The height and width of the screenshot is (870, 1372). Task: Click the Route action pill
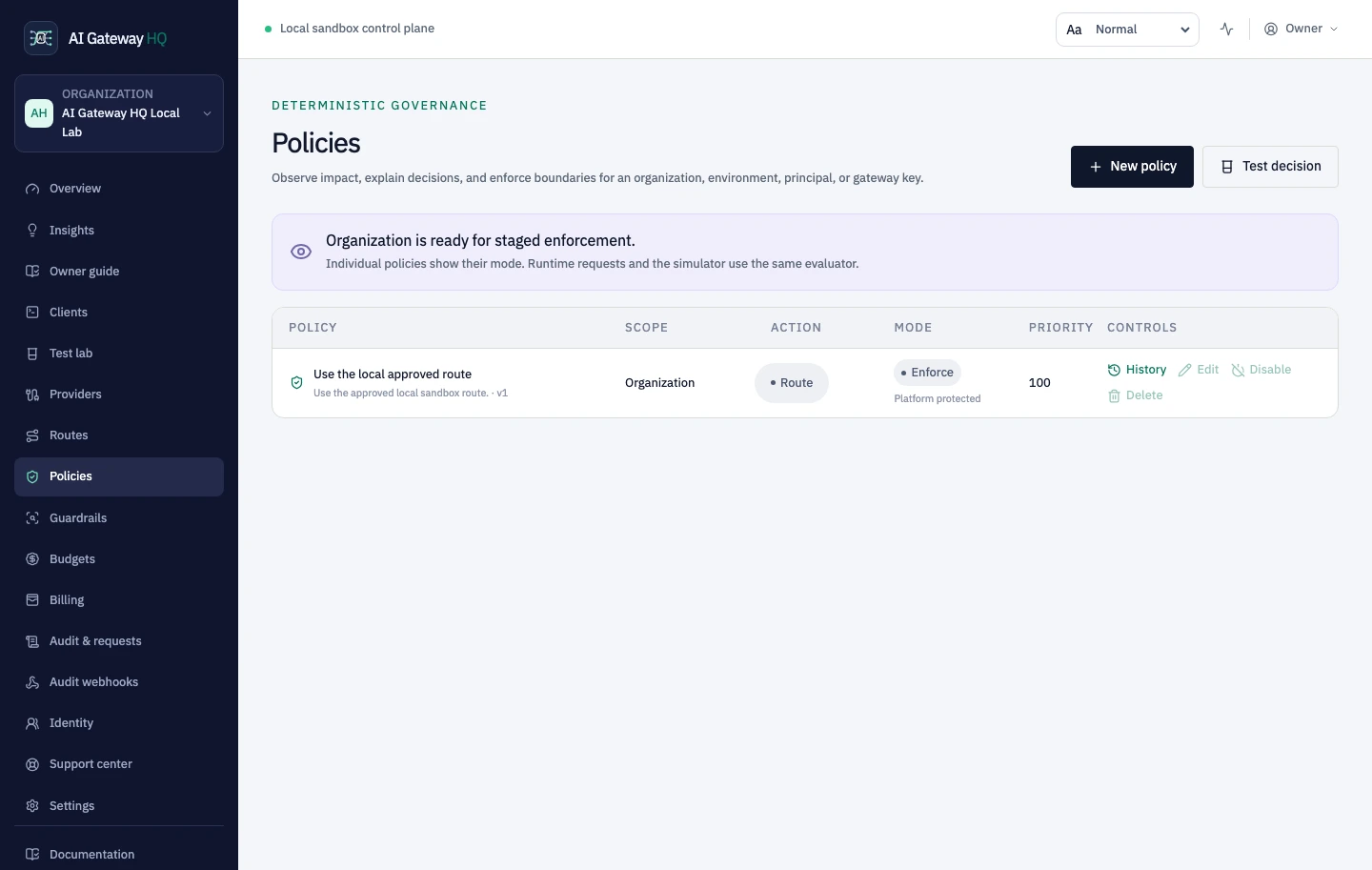click(792, 383)
